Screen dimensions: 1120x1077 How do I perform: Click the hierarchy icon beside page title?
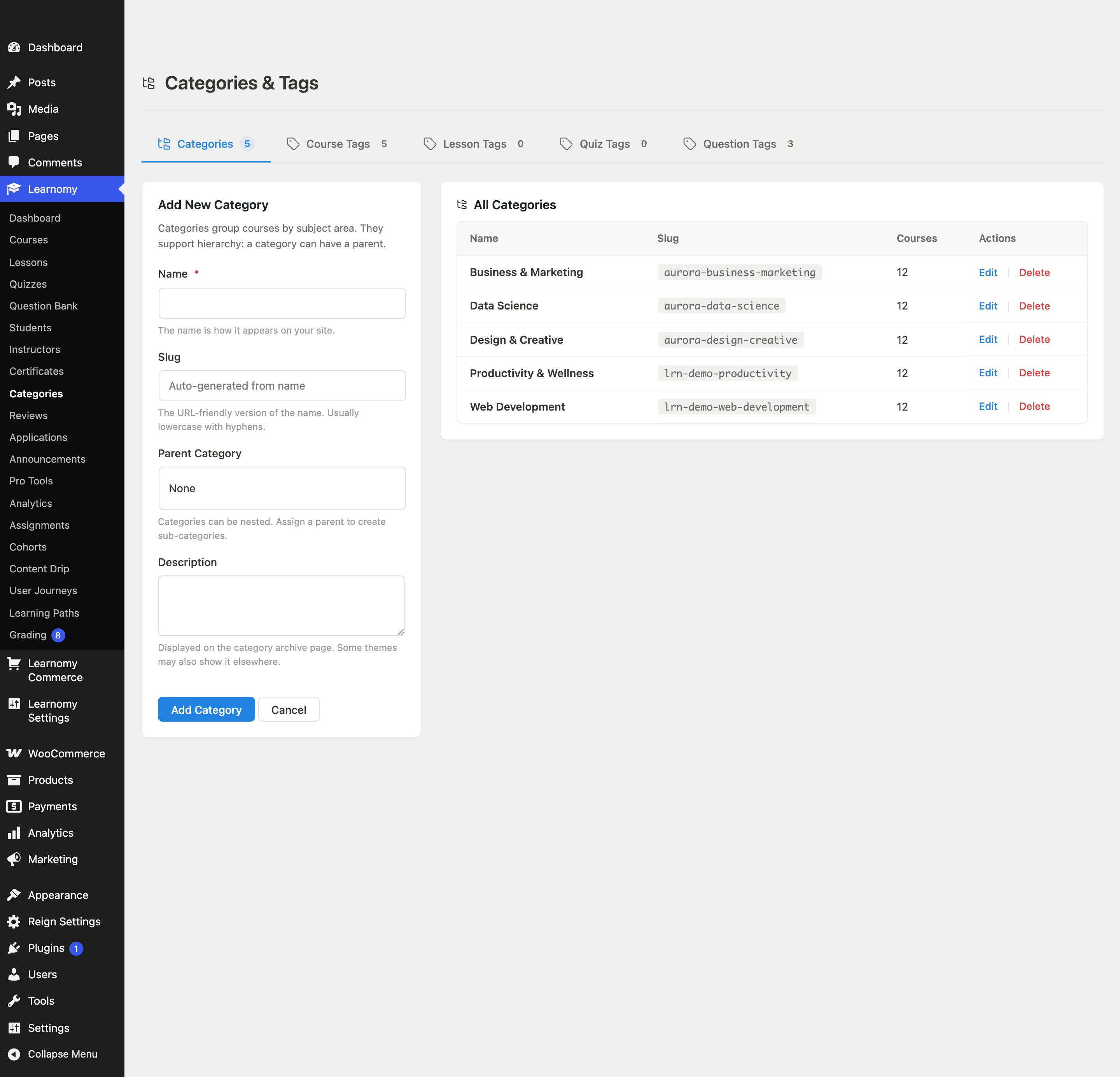[149, 84]
